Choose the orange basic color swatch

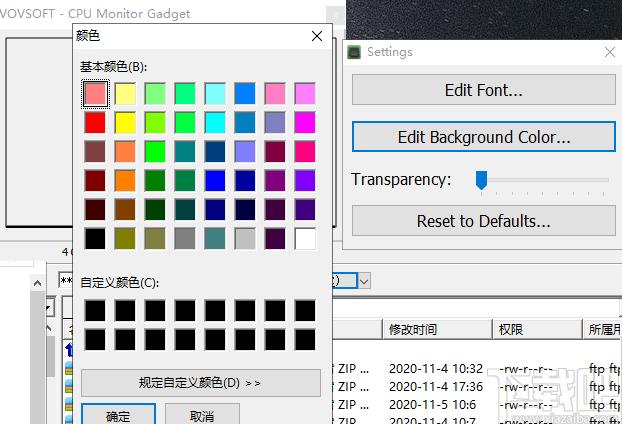[125, 180]
